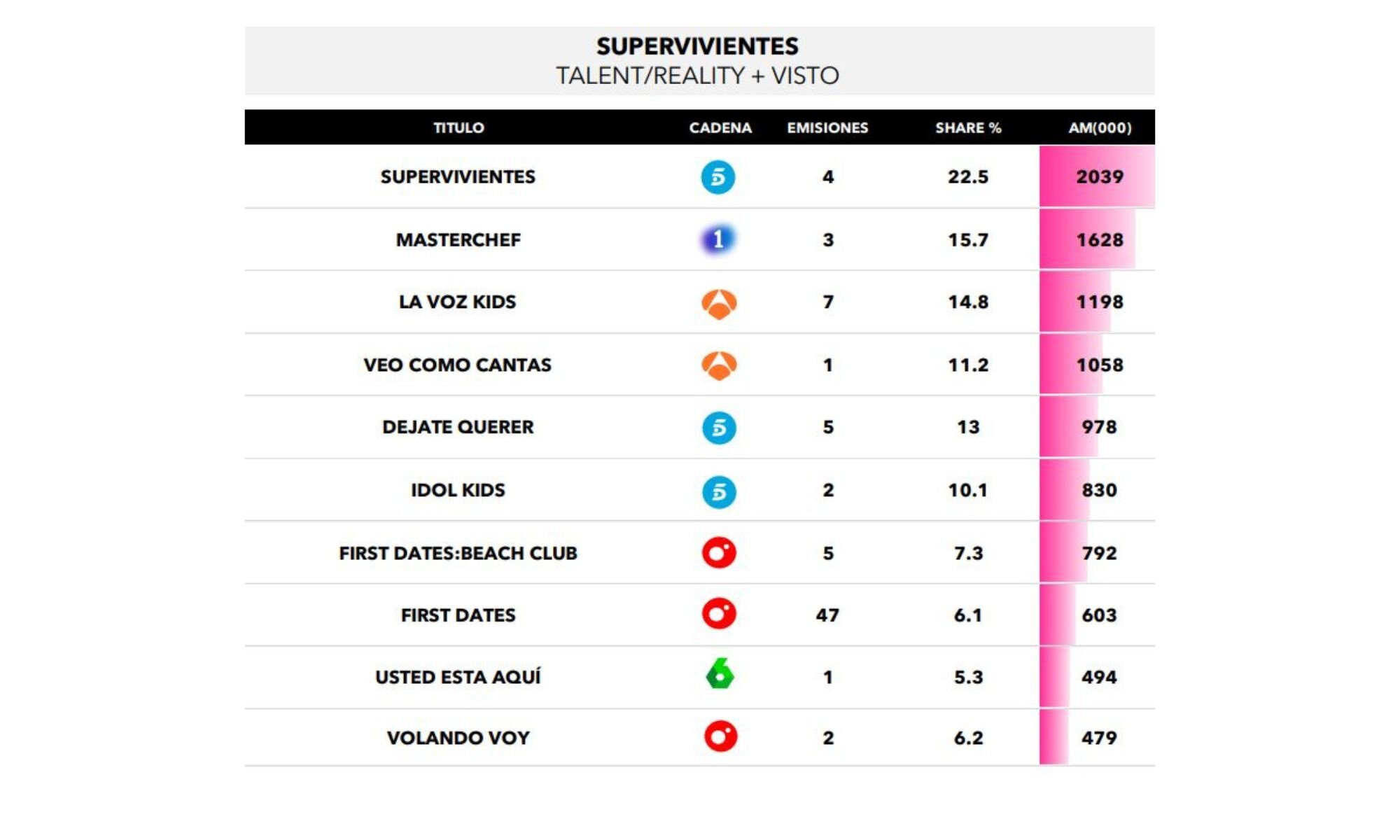1400x840 pixels.
Task: Click the EMISIONES column header
Action: click(x=827, y=128)
